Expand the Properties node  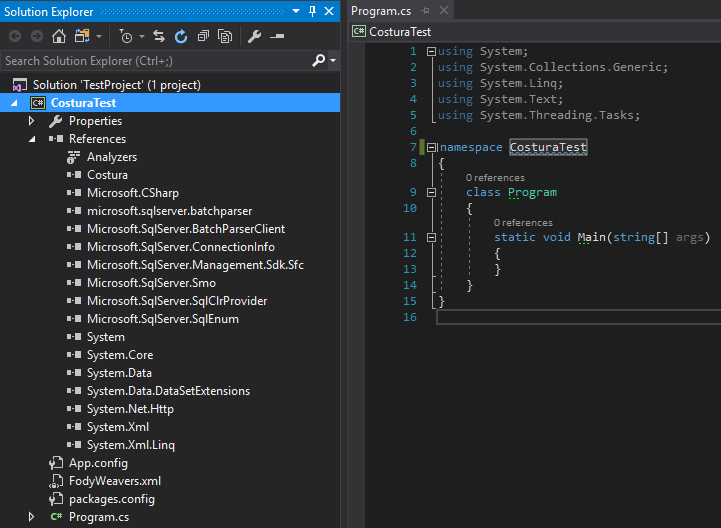tap(31, 121)
